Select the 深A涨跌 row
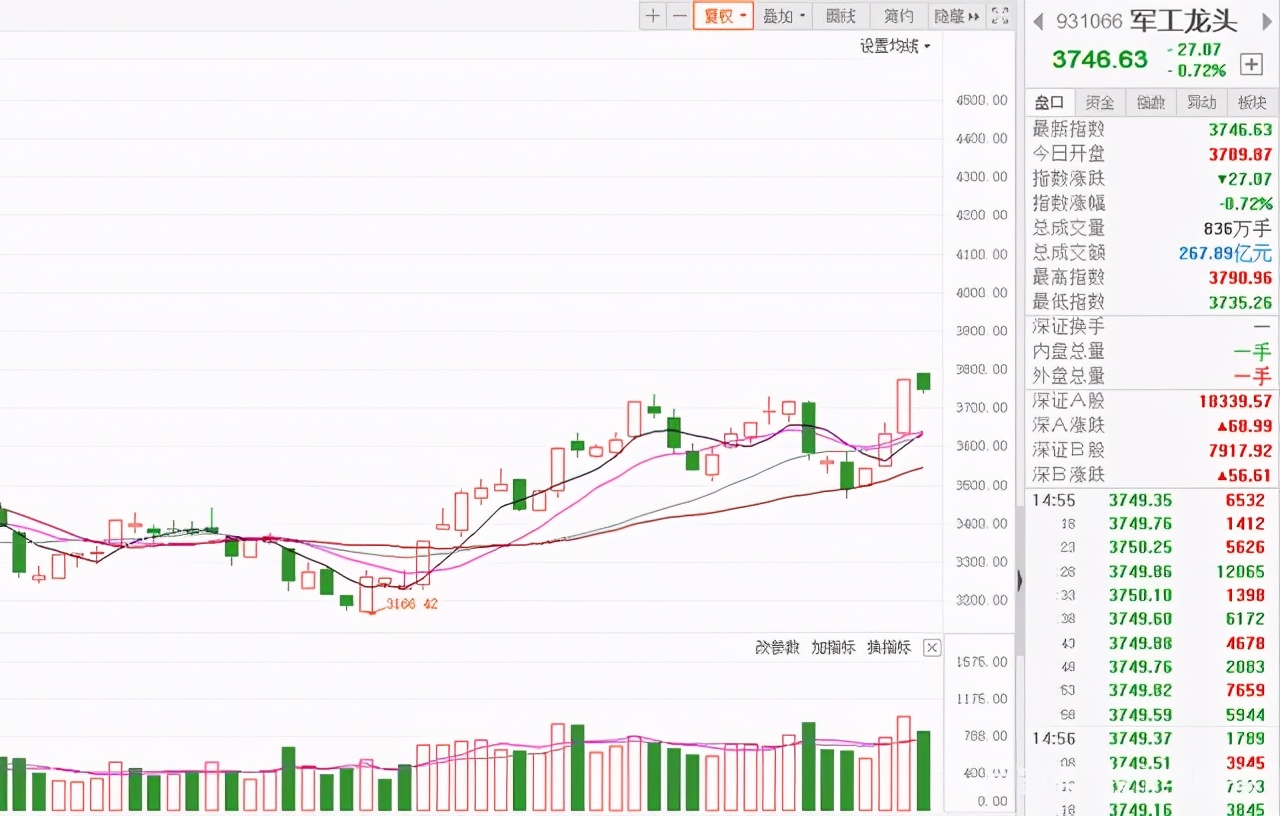This screenshot has width=1280, height=816. [x=1152, y=426]
